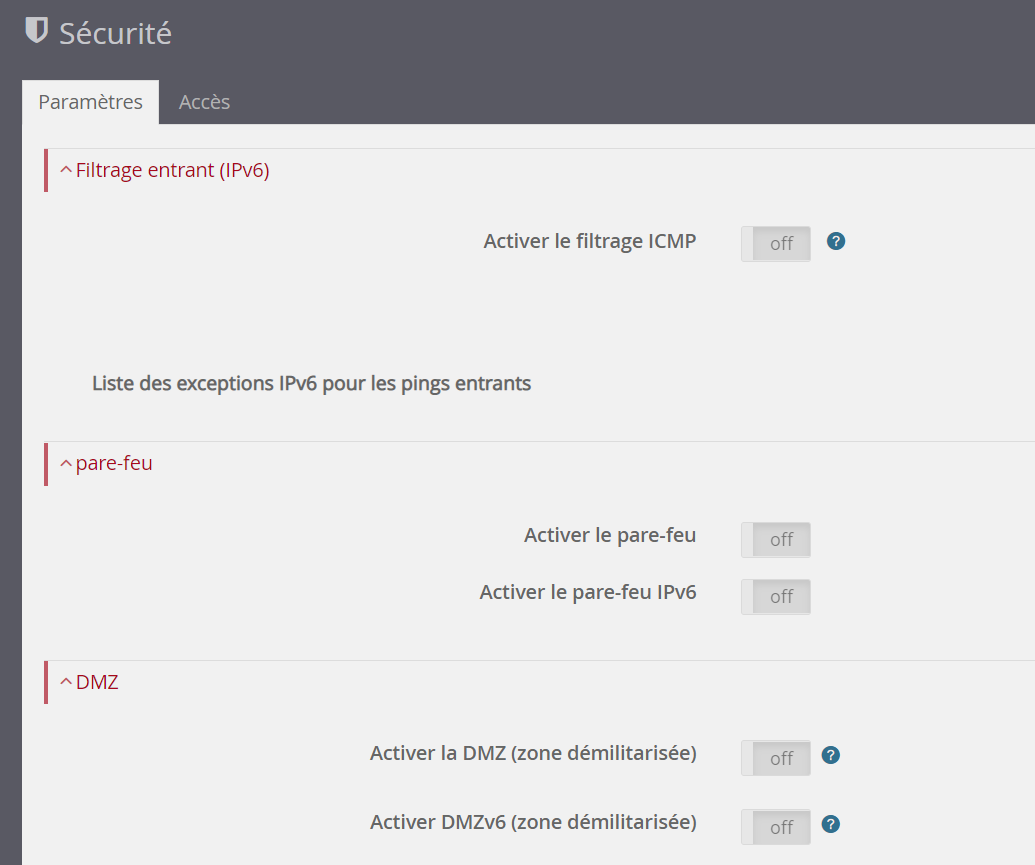The image size is (1035, 865).
Task: Collapse the pare-feu section
Action: click(107, 463)
